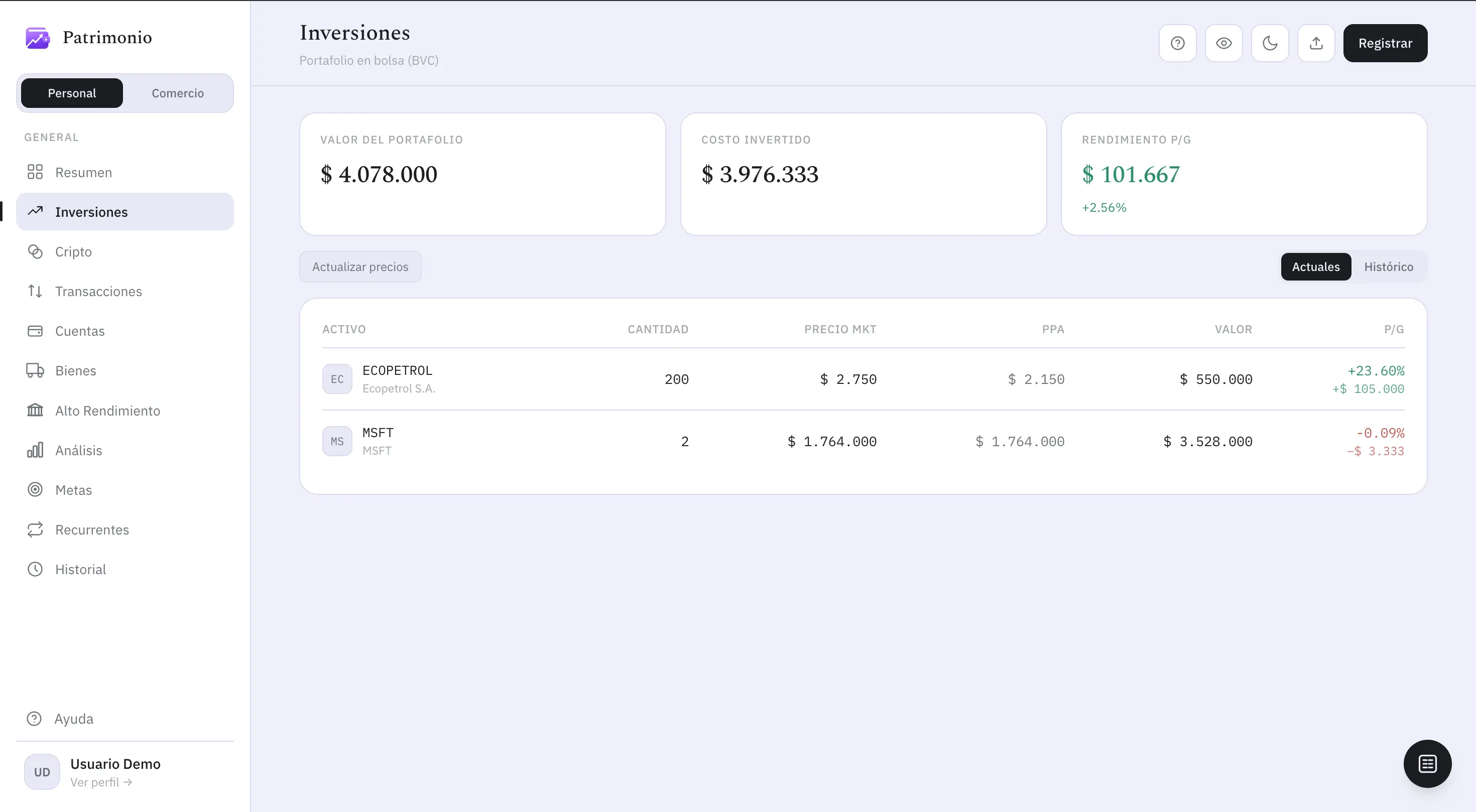
Task: Click the PRECIO MKT column header
Action: point(840,329)
